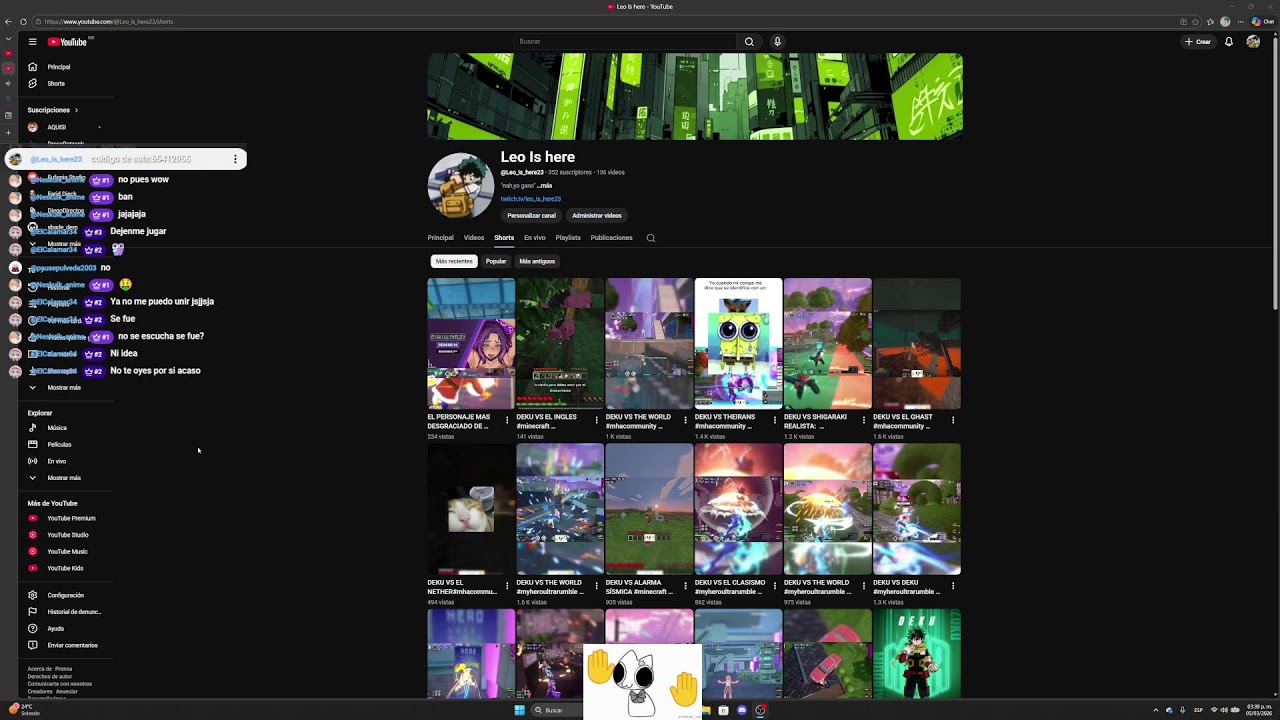Open Copilot Chat in the browser
The width and height of the screenshot is (1280, 720).
tap(1262, 21)
